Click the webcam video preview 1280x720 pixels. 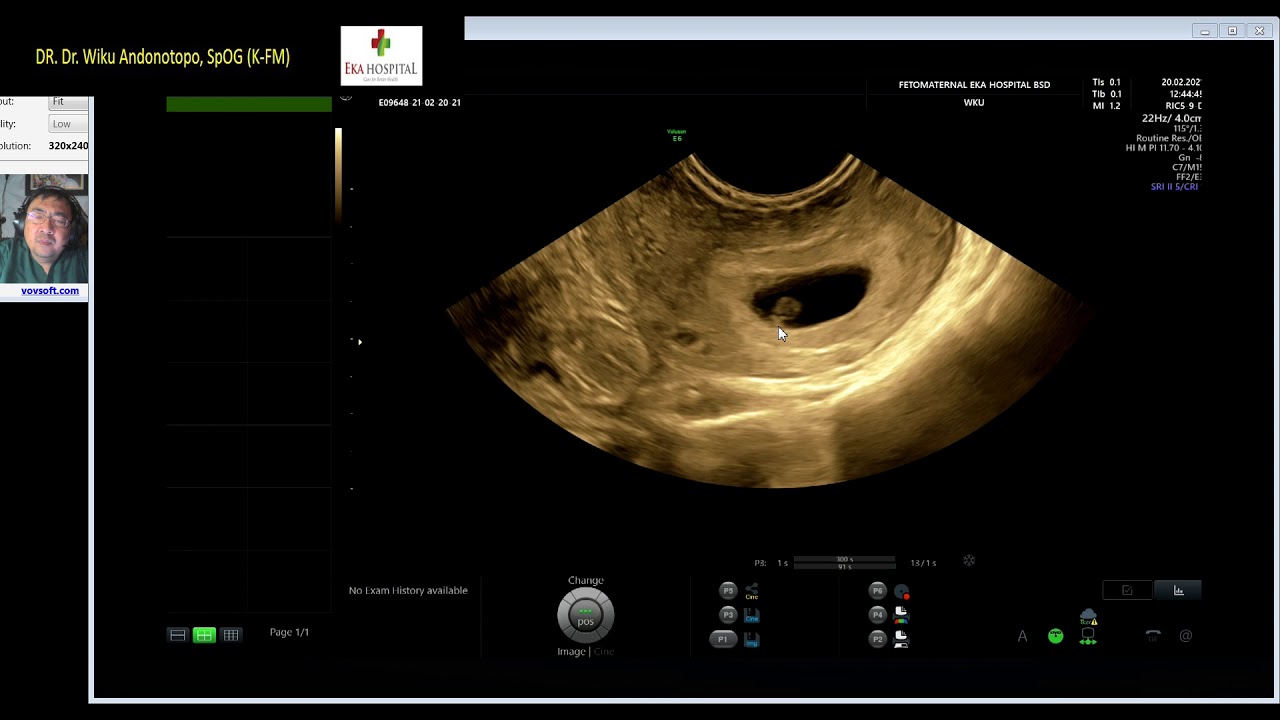tap(44, 229)
